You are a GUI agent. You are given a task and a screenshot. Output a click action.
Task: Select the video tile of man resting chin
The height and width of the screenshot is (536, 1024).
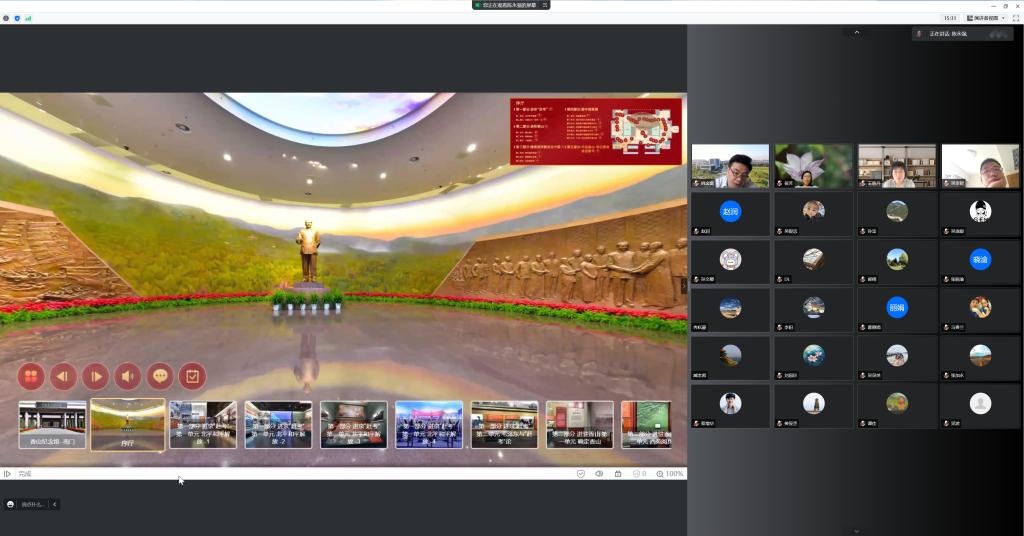[x=980, y=166]
